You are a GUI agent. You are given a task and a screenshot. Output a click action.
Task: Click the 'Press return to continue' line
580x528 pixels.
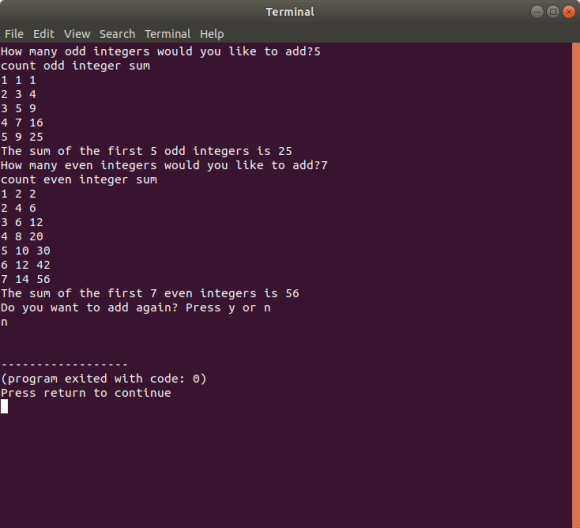tap(86, 393)
